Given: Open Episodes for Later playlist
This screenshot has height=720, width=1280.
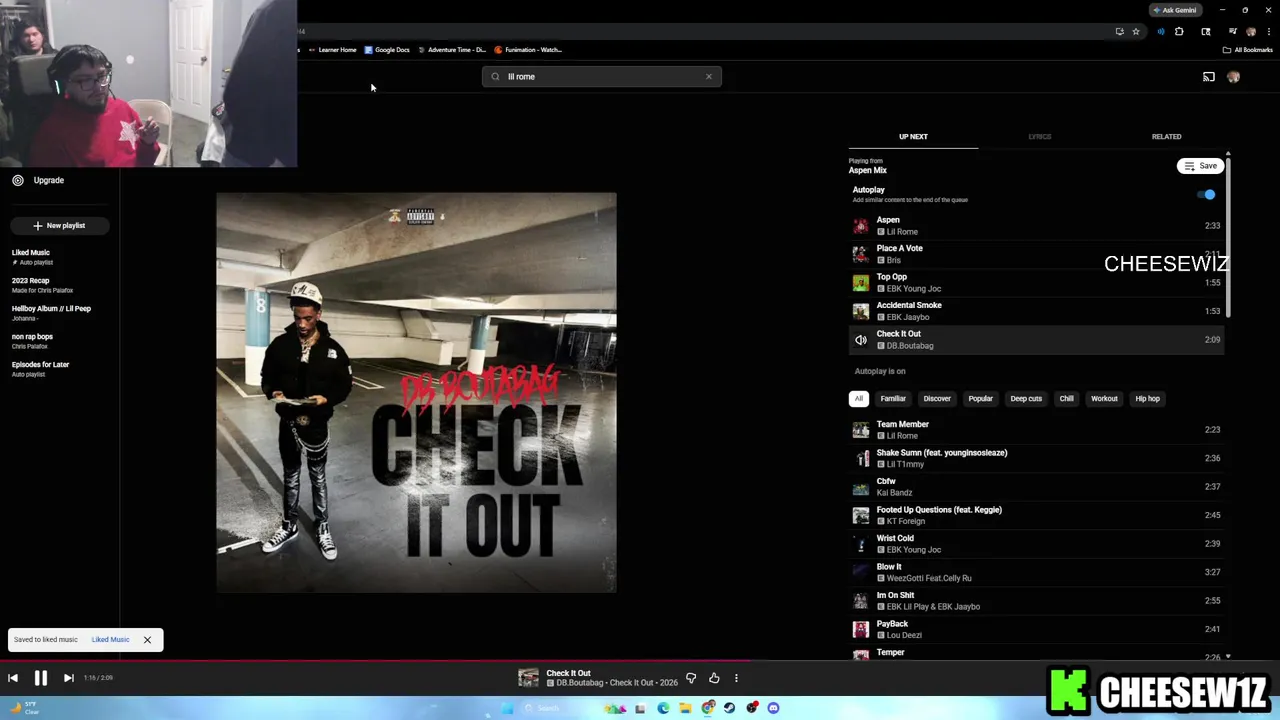Looking at the screenshot, I should (40, 369).
